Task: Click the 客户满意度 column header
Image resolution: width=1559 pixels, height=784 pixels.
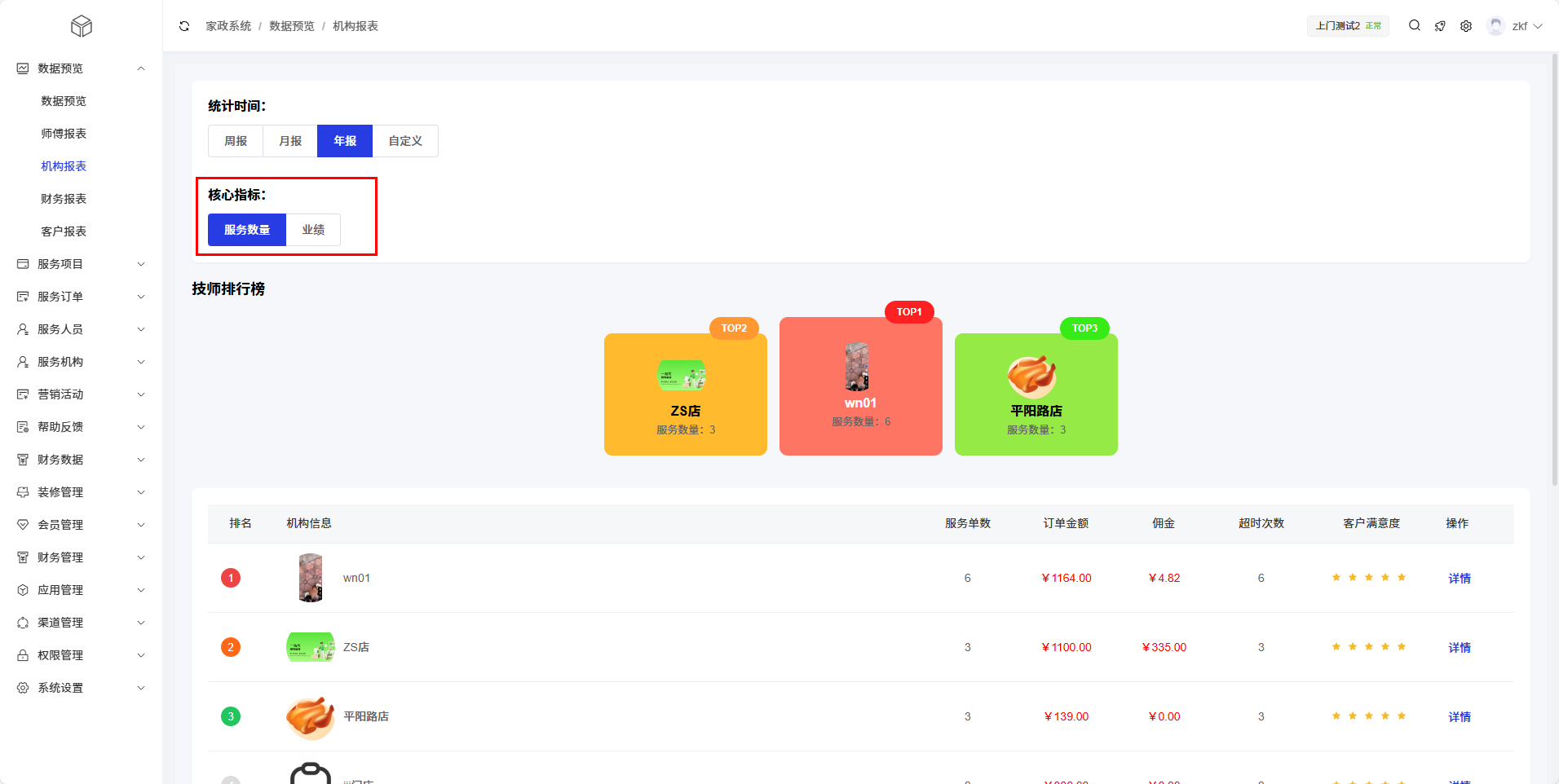Action: pos(1371,523)
